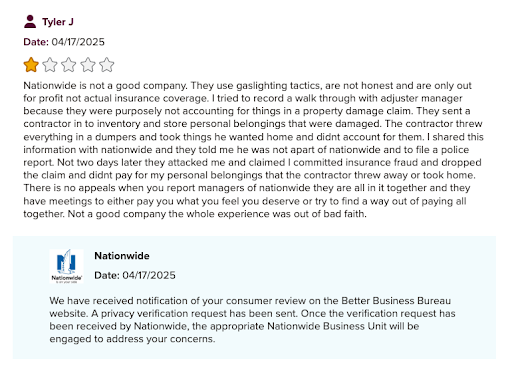The height and width of the screenshot is (365, 512).
Task: Click the fifth empty rating star
Action: tap(107, 65)
